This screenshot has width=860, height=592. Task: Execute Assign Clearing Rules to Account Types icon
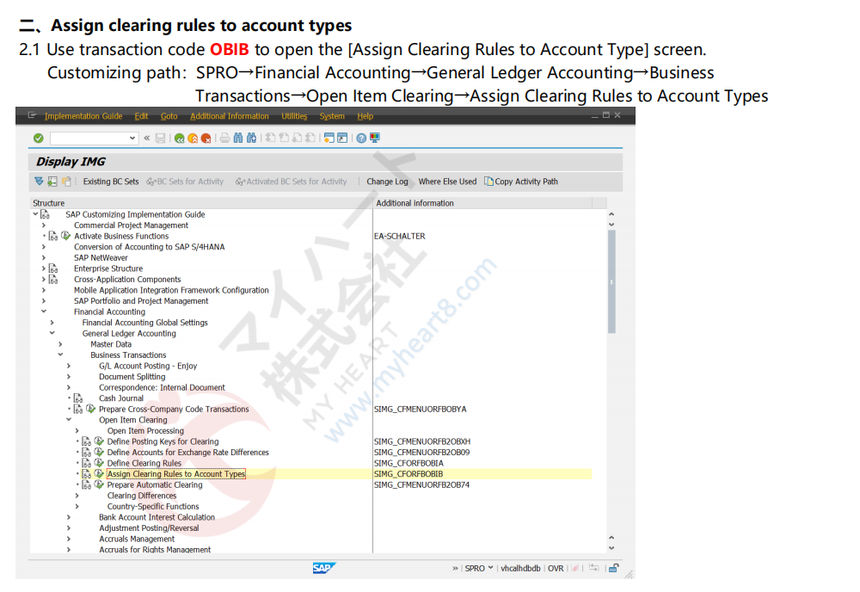(x=99, y=474)
